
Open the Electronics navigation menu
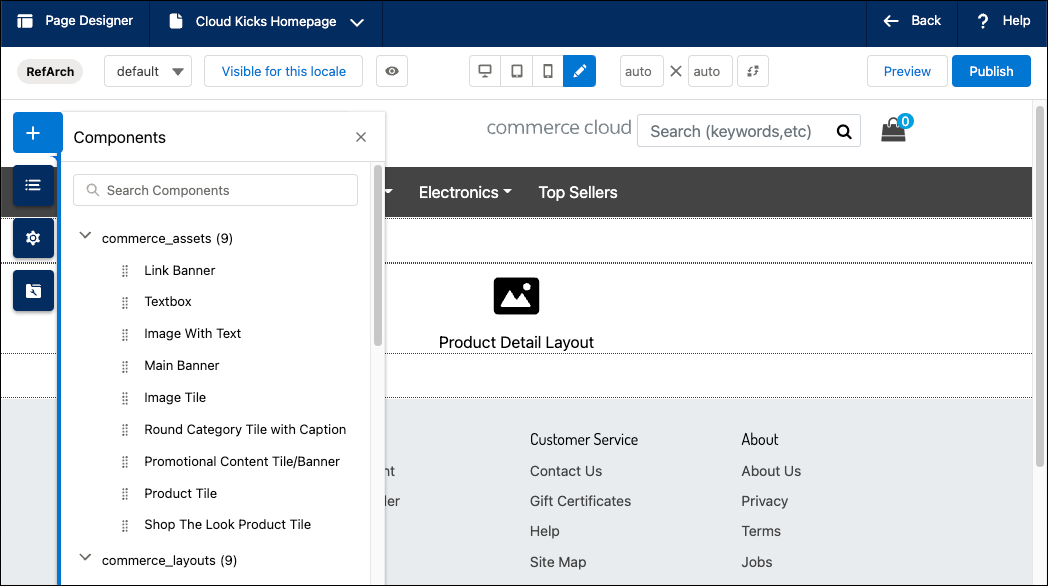465,192
